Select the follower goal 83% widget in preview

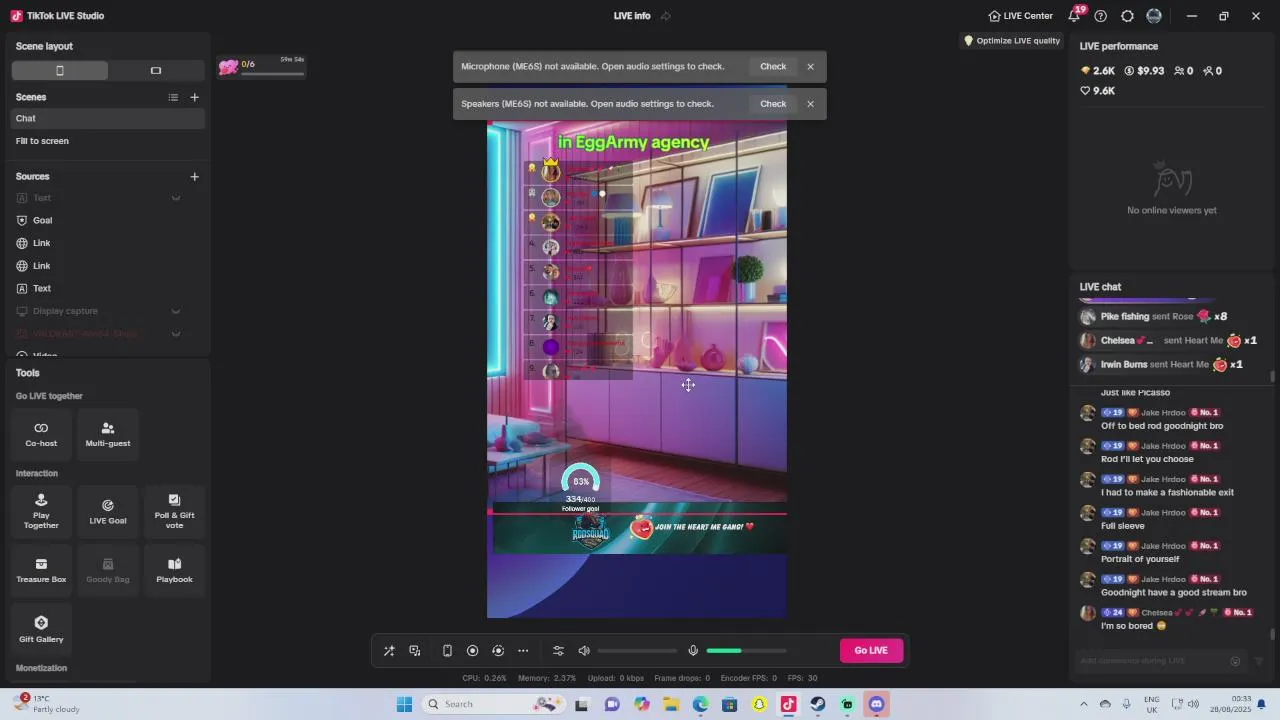pyautogui.click(x=580, y=488)
